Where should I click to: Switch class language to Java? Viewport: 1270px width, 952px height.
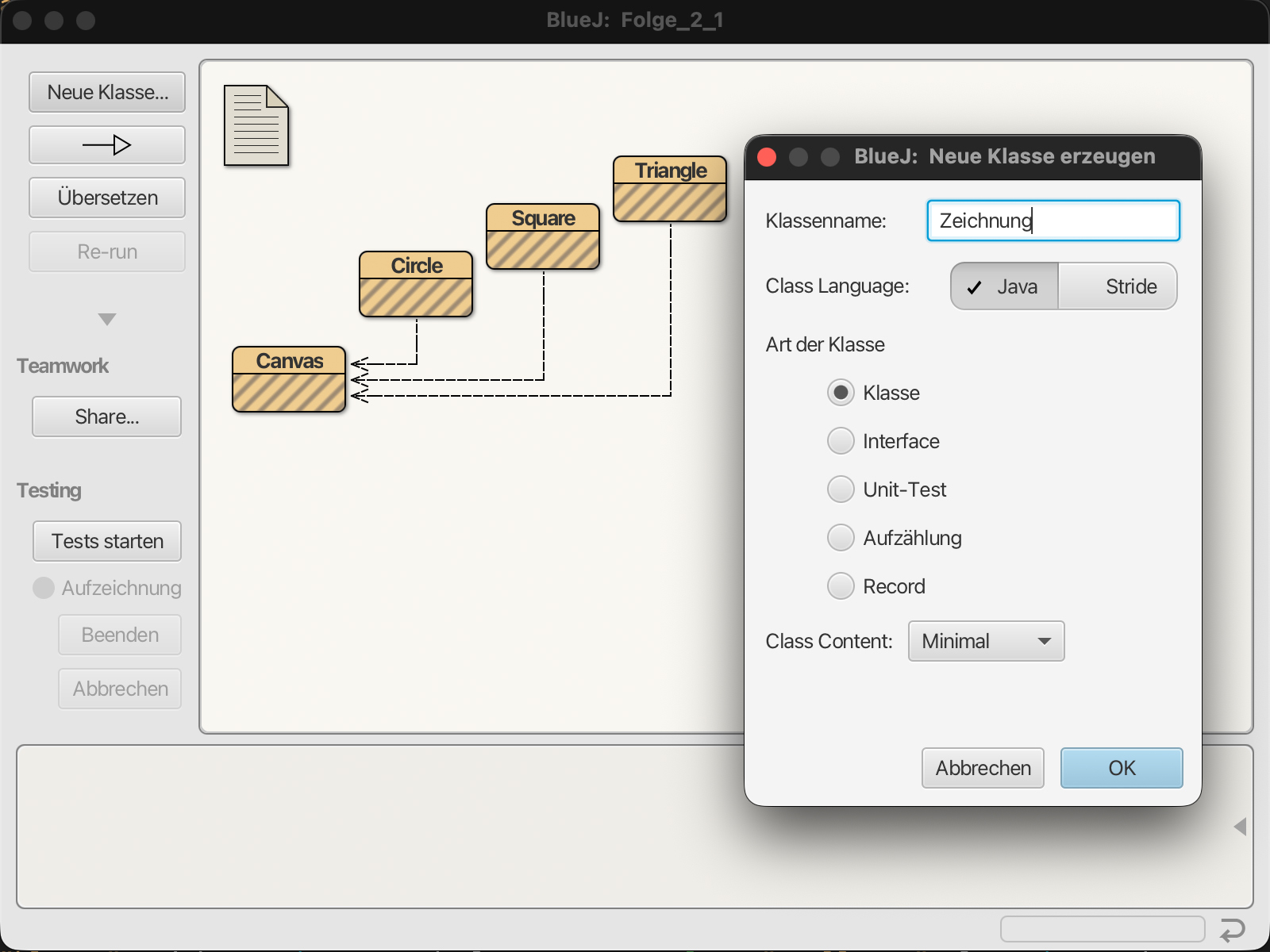point(1005,286)
